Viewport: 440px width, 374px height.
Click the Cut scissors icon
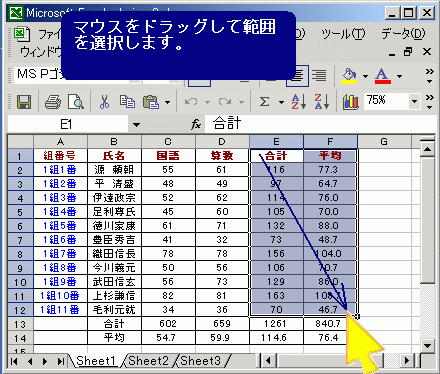point(104,101)
